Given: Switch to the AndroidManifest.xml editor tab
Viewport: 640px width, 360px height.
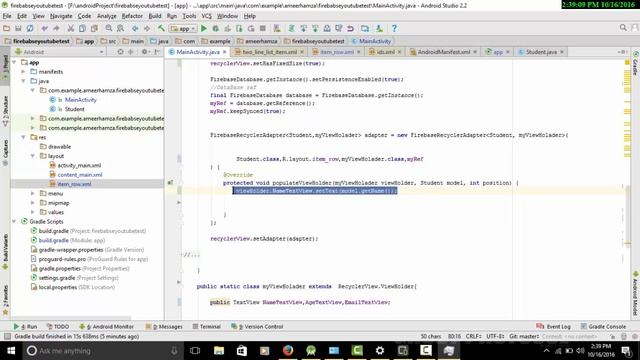Looking at the screenshot, I should (444, 52).
